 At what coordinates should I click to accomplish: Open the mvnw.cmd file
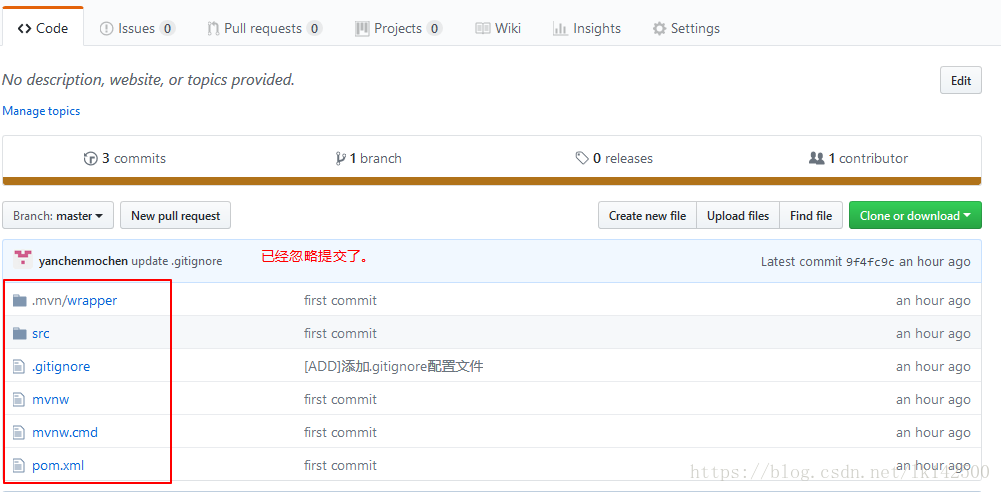(x=64, y=433)
